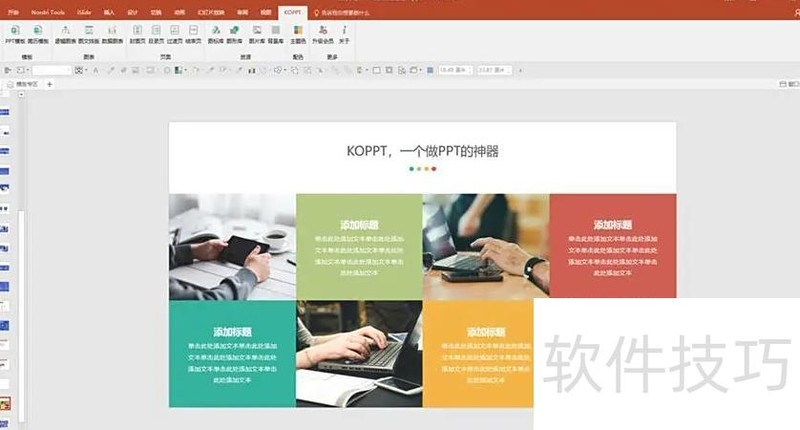This screenshot has width=800, height=430.
Task: Switch to the 审阅 review tab
Action: coord(243,12)
